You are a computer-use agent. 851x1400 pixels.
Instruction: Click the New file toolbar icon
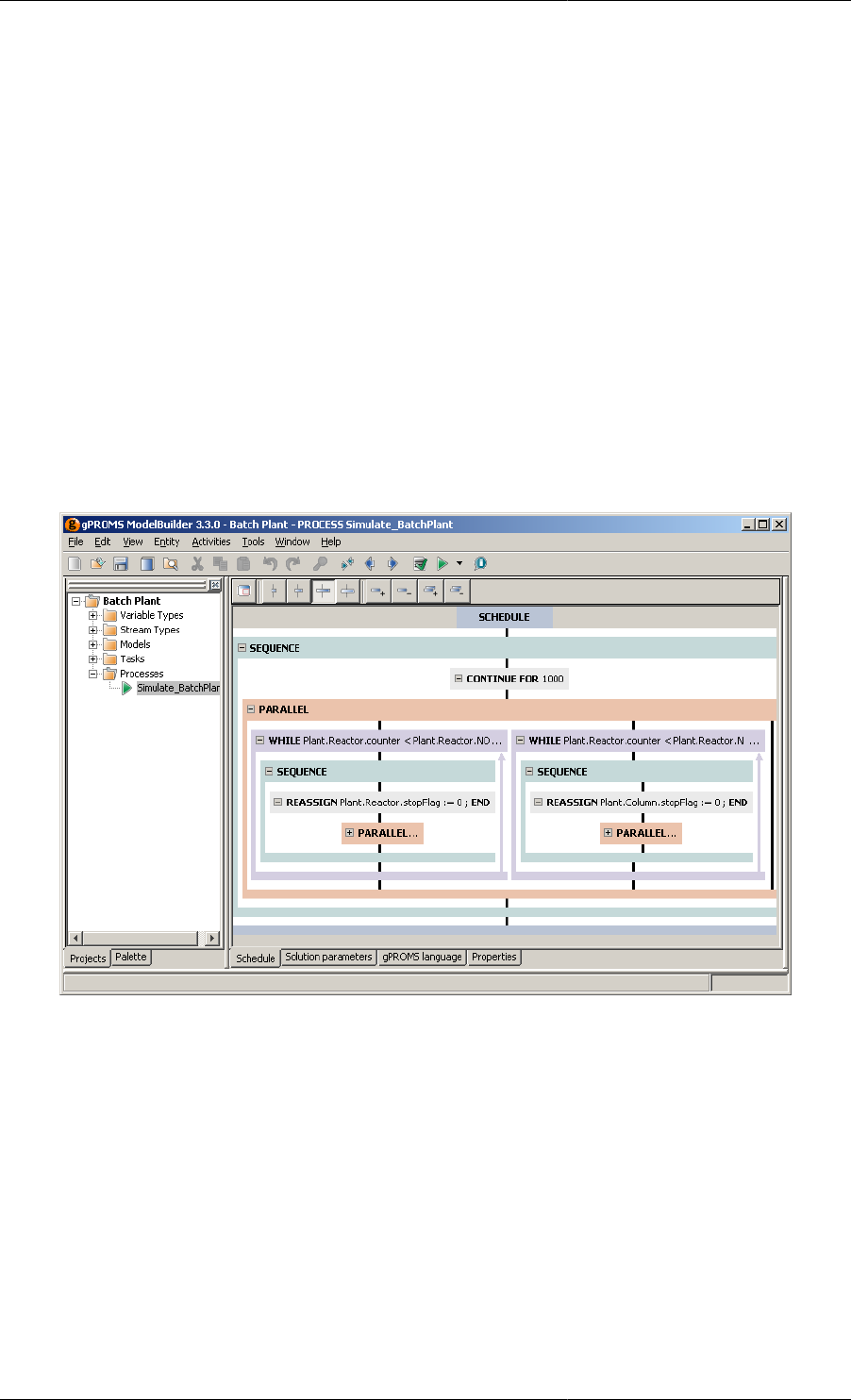tap(75, 564)
